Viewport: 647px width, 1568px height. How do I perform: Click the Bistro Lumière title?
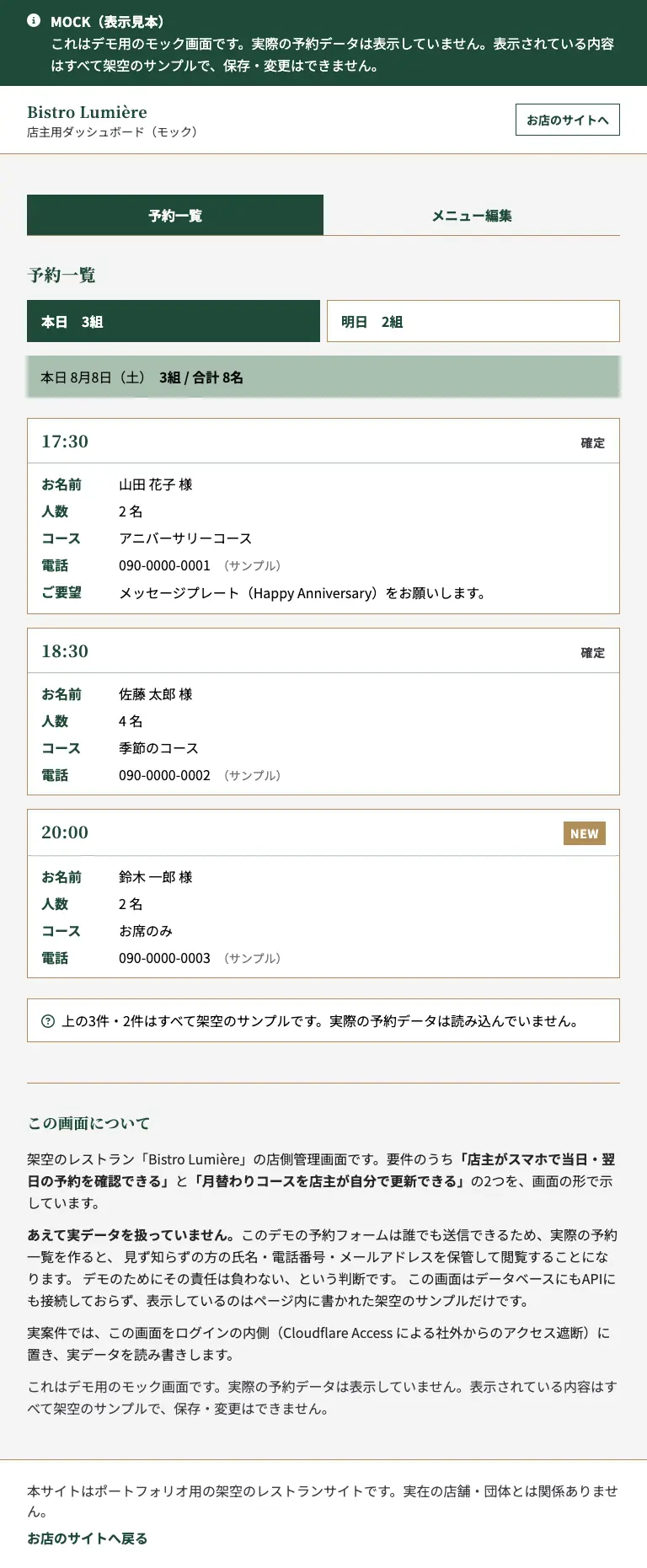(x=87, y=112)
